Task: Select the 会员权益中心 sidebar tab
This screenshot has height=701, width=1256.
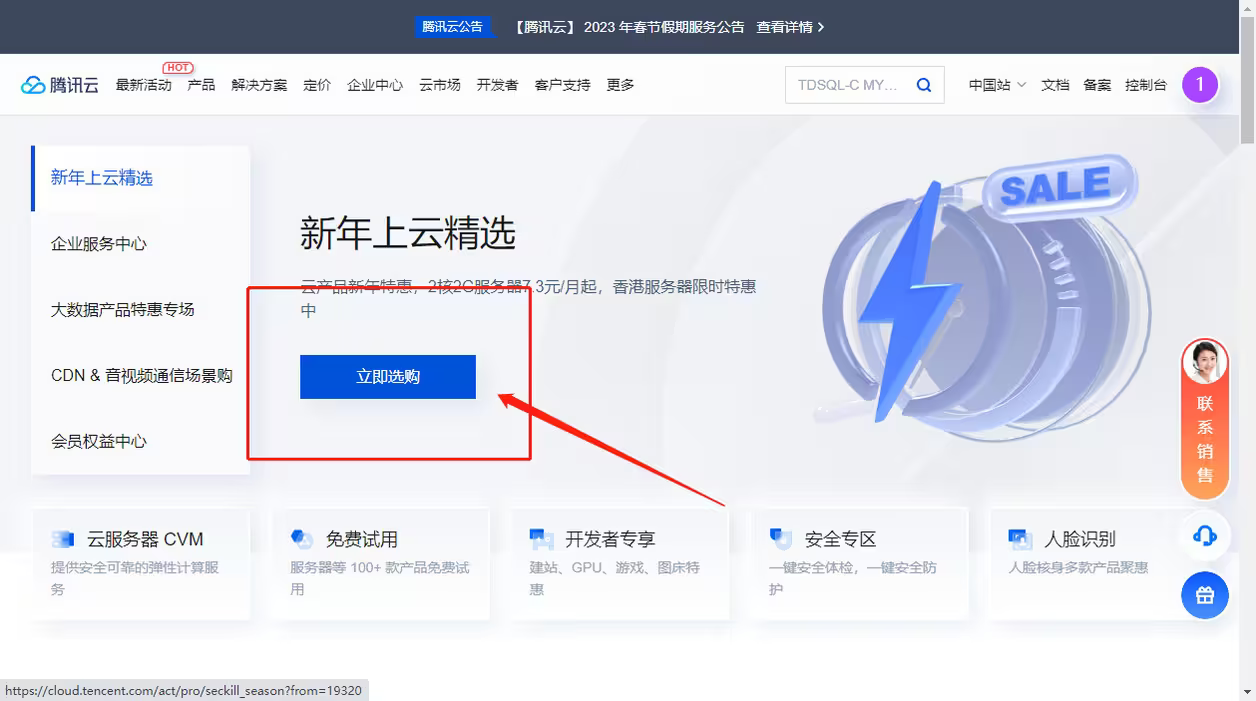Action: 140,442
